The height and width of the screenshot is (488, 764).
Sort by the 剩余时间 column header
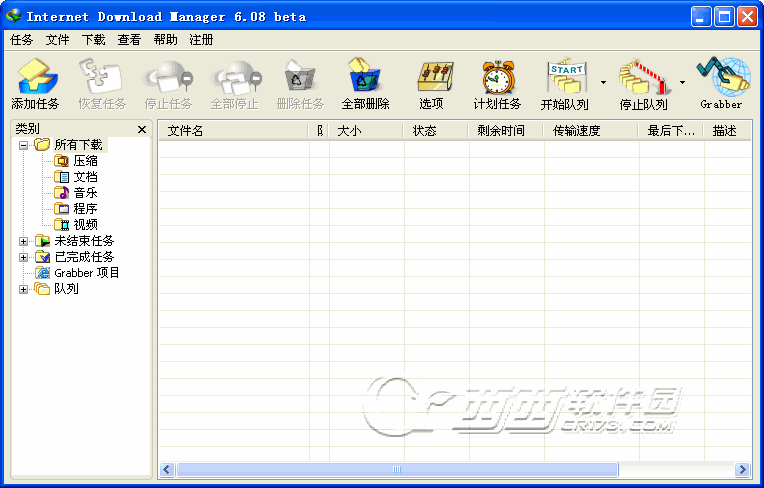(506, 131)
